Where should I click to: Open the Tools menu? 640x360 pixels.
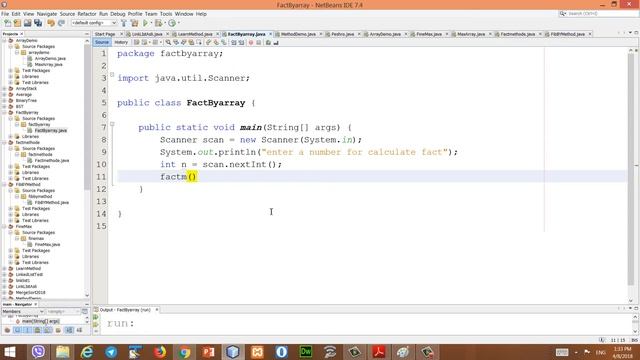[166, 14]
